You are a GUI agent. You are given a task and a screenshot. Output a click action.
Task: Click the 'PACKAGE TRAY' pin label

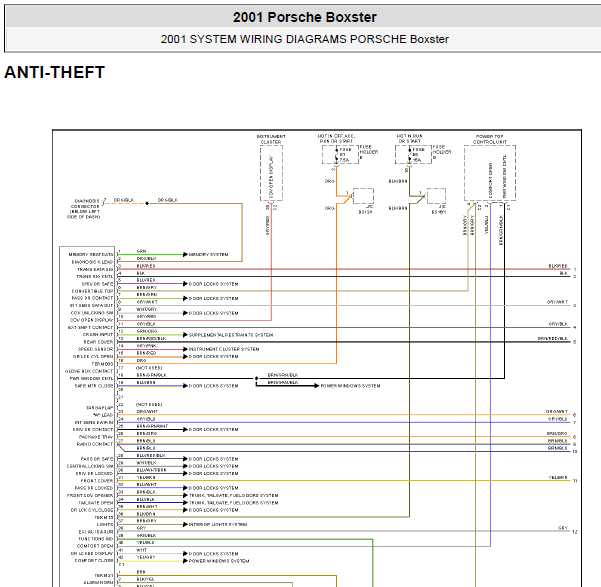coord(96,437)
